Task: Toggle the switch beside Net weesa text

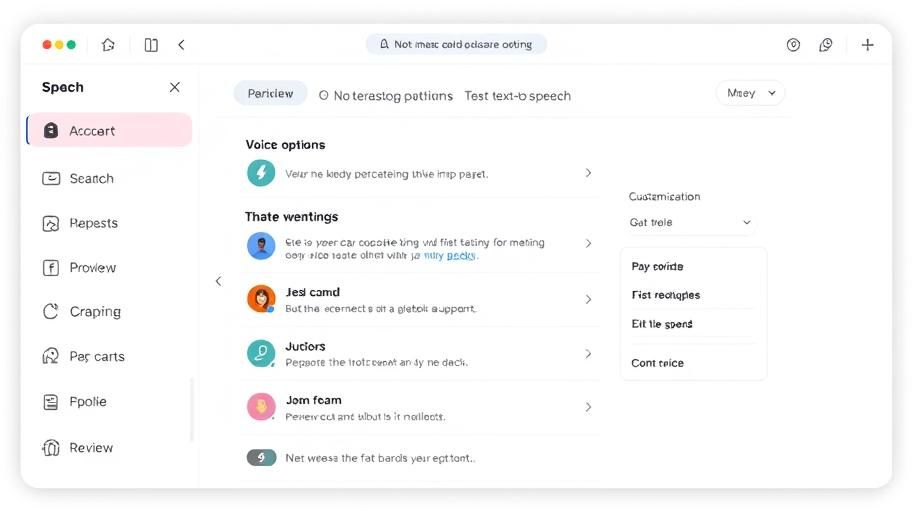Action: (x=261, y=457)
